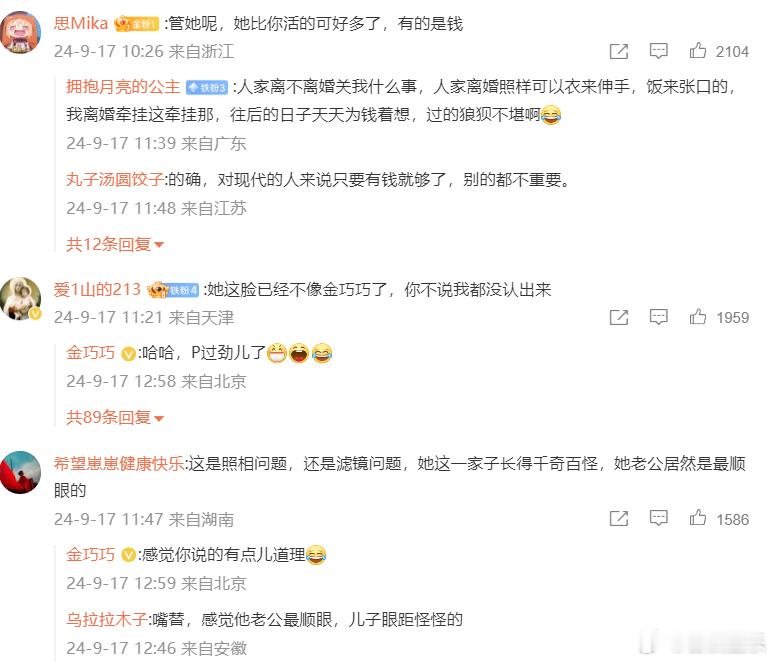Open 乌拉拉木子's user profile
This screenshot has width=774, height=662.
click(x=107, y=619)
